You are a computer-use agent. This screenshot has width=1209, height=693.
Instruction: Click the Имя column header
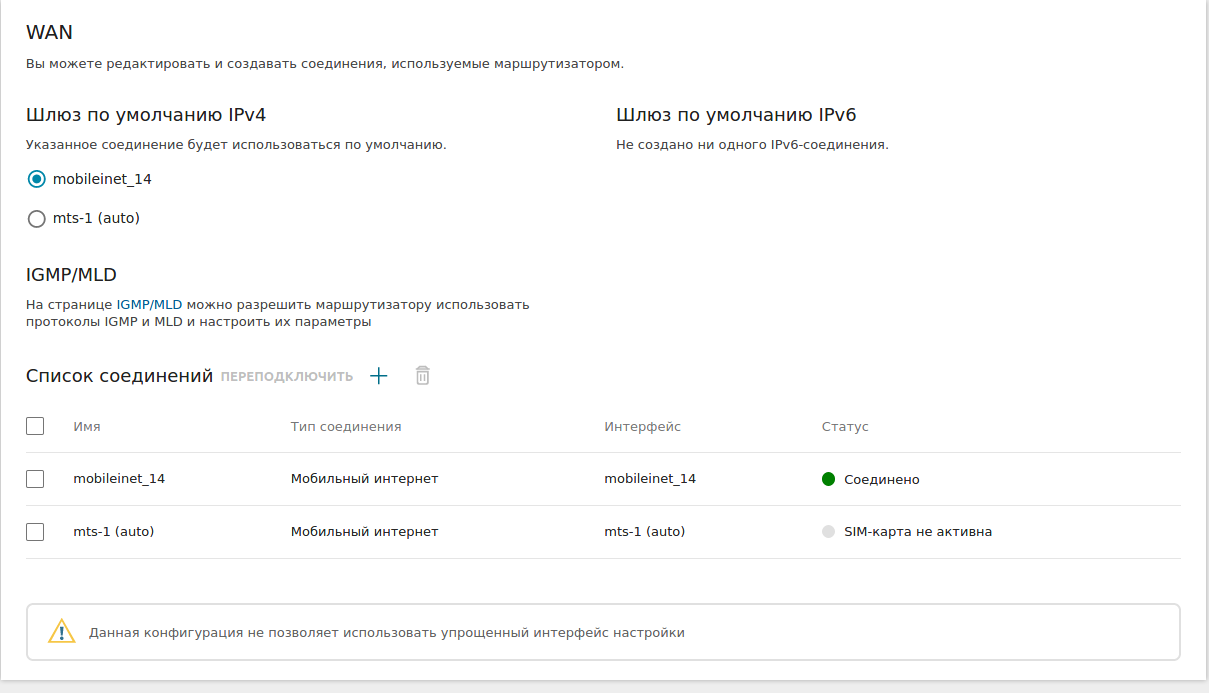[87, 426]
